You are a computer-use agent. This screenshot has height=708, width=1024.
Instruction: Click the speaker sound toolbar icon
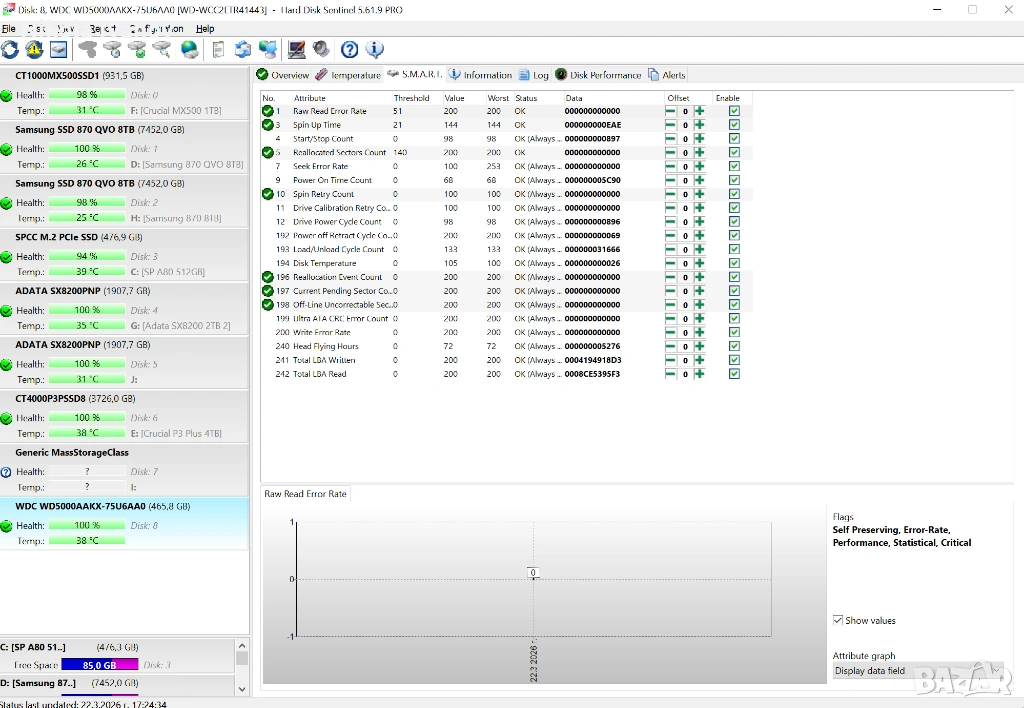[x=321, y=49]
